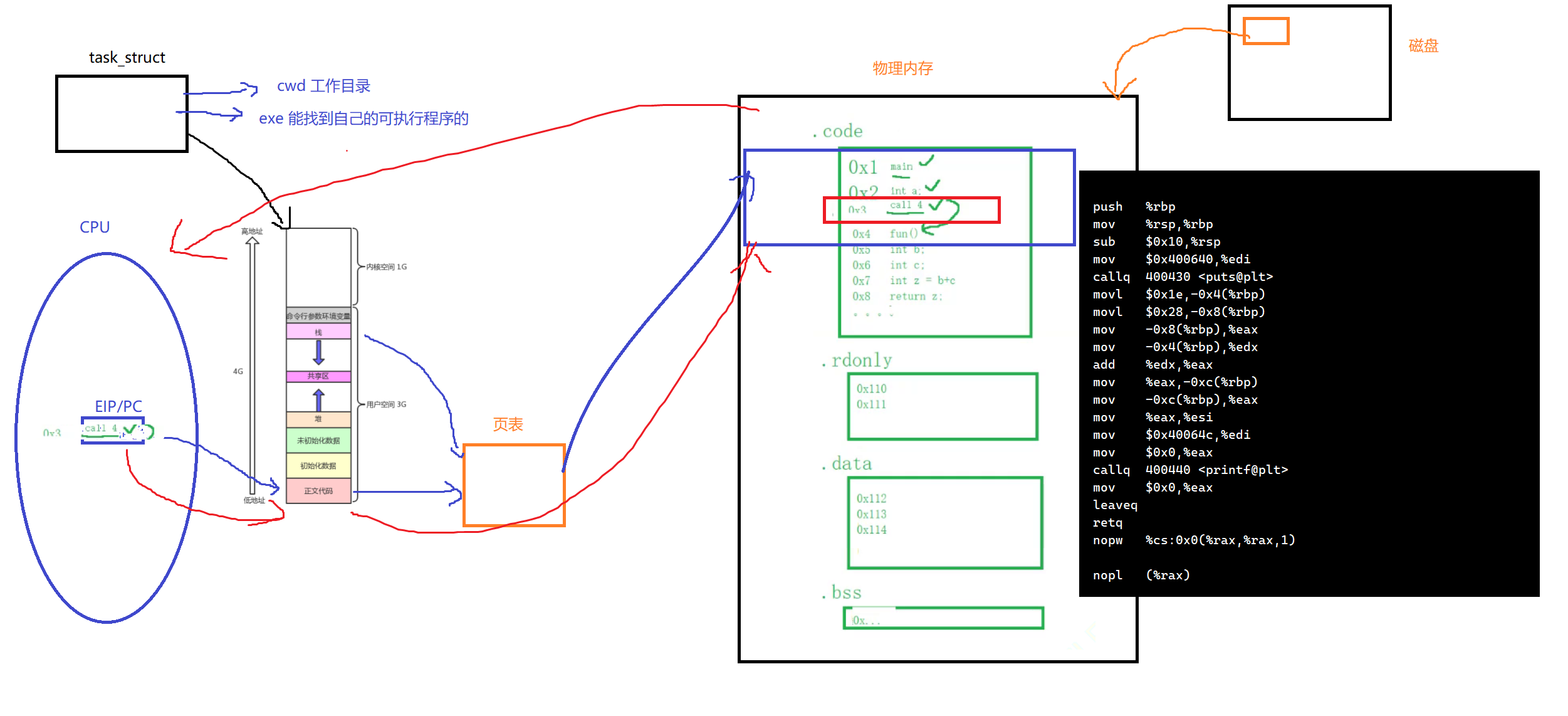Image resolution: width=1568 pixels, height=716 pixels.
Task: Select the 用户空间 3G label
Action: coord(387,404)
